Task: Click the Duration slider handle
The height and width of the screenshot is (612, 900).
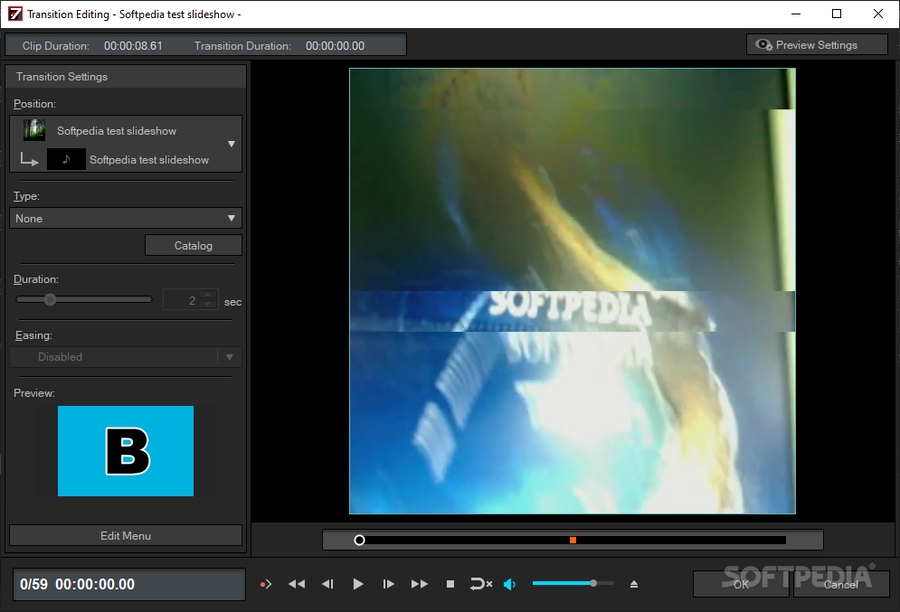Action: tap(50, 299)
